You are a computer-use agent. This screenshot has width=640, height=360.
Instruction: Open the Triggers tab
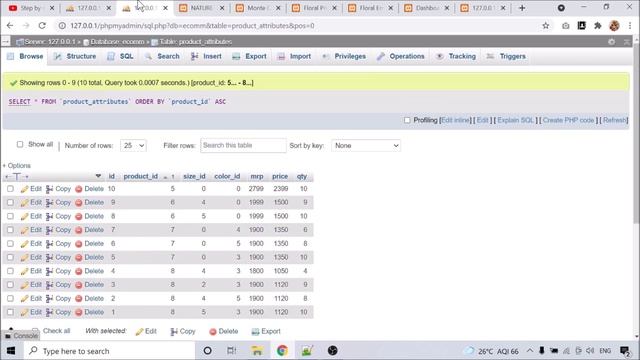(506, 56)
